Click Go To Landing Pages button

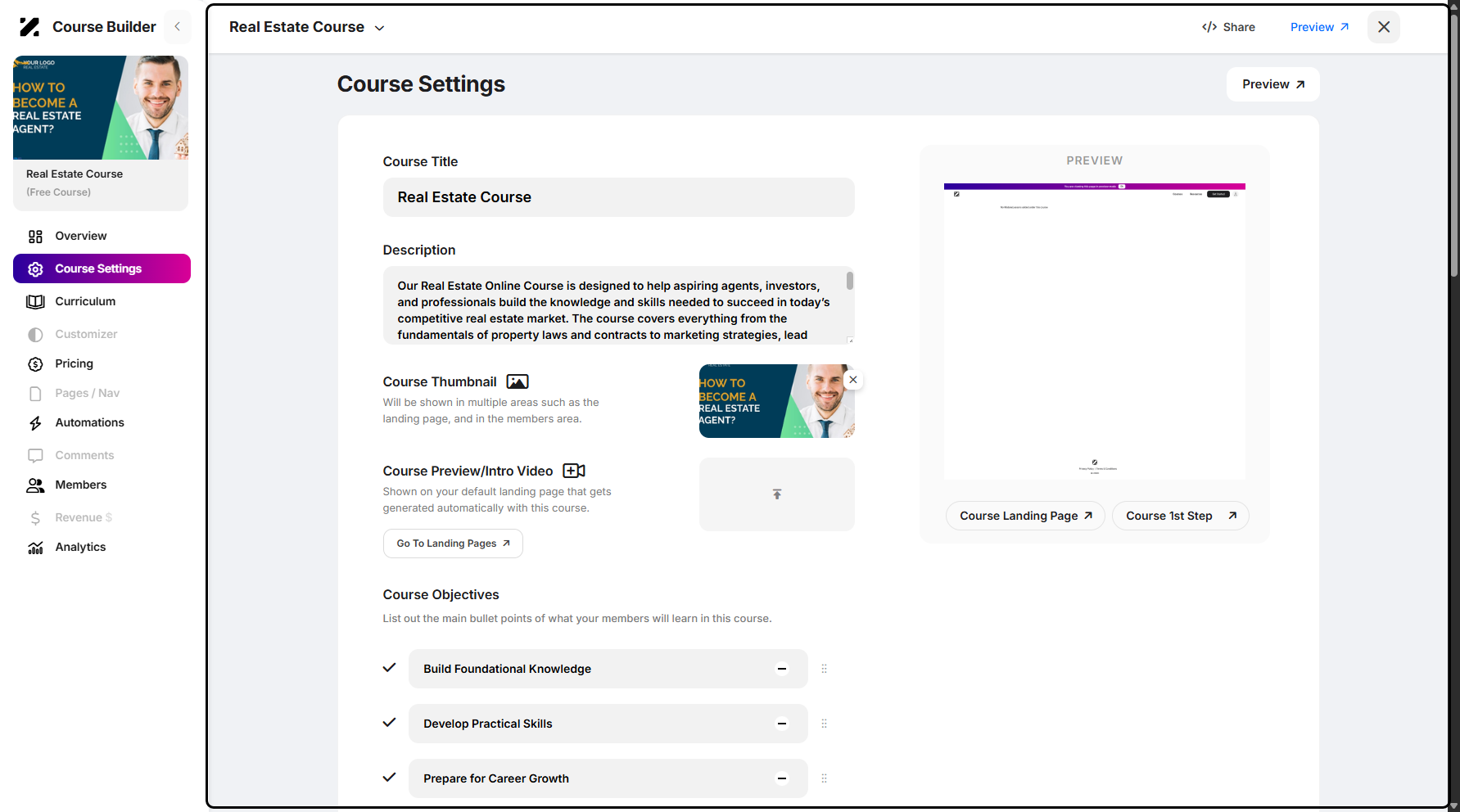tap(453, 544)
